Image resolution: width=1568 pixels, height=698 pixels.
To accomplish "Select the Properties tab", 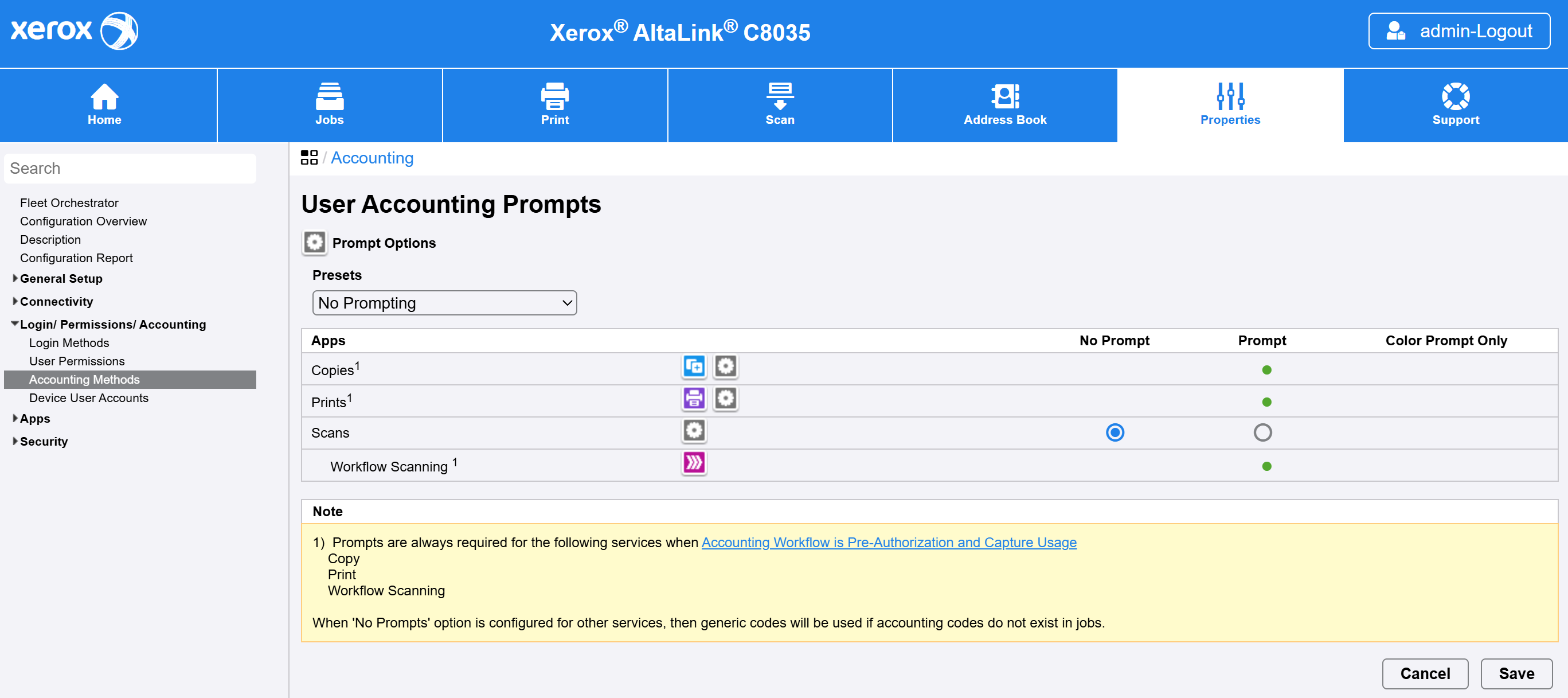I will click(x=1230, y=105).
